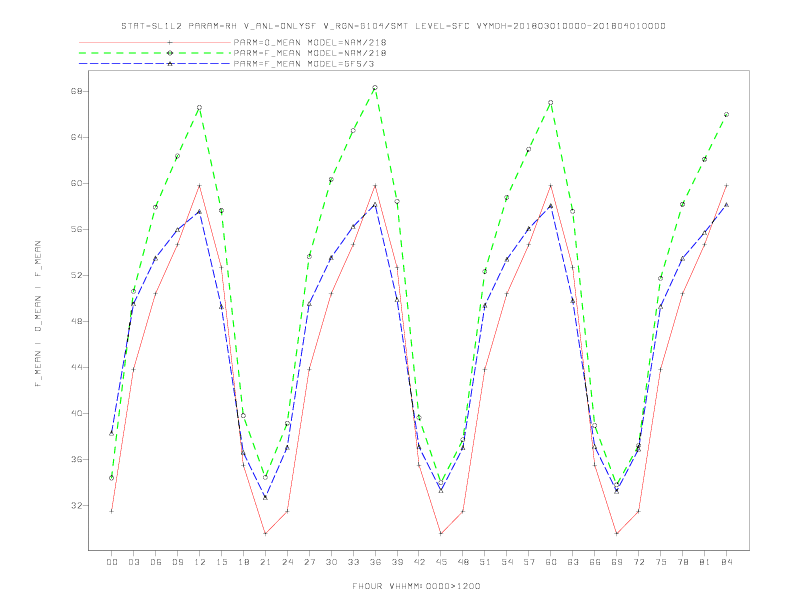This screenshot has width=792, height=612.
Task: Click x-axis forecast hour label 54
Action: pos(507,562)
